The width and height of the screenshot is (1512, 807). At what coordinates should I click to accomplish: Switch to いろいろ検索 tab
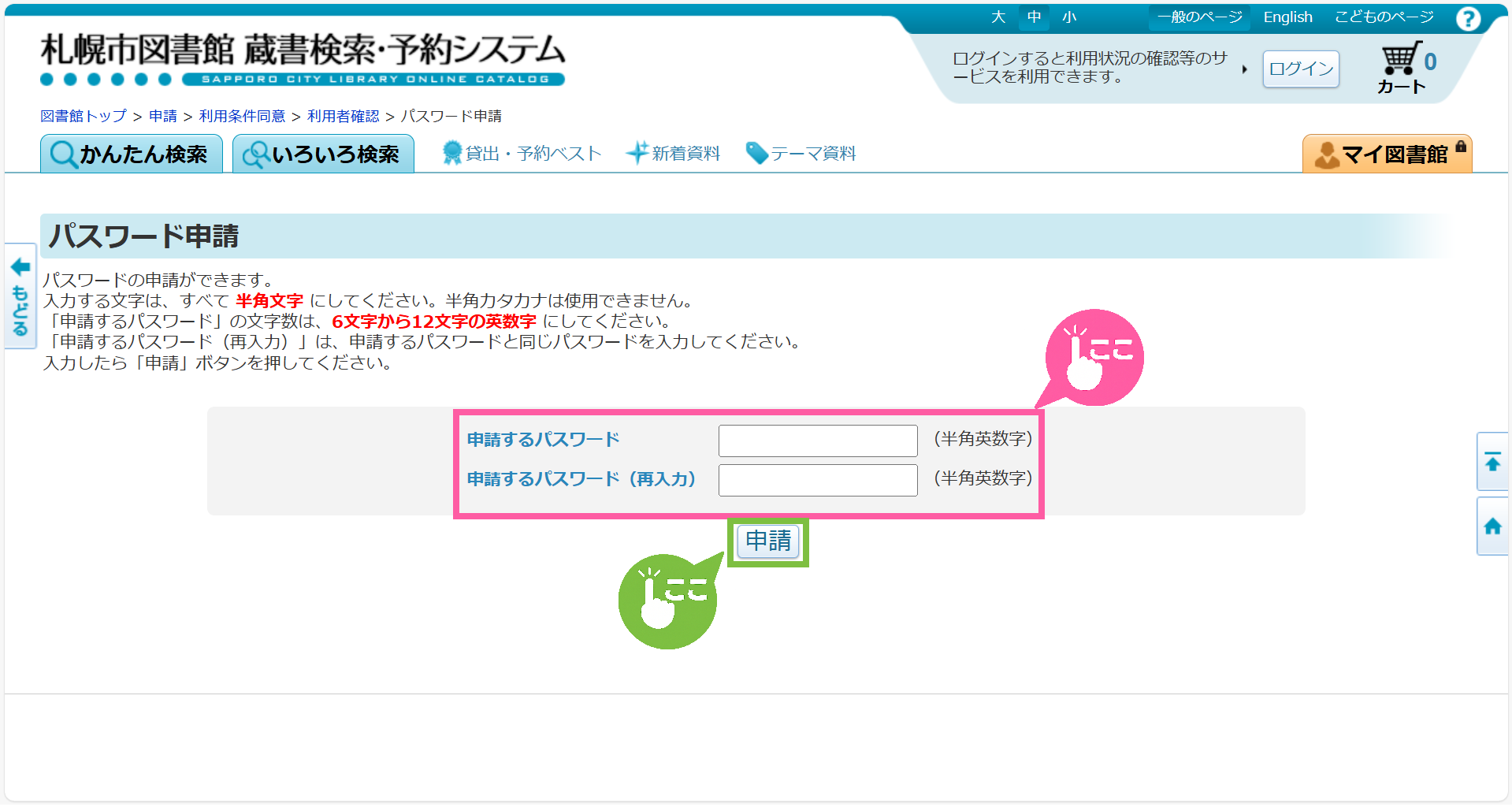(x=323, y=154)
